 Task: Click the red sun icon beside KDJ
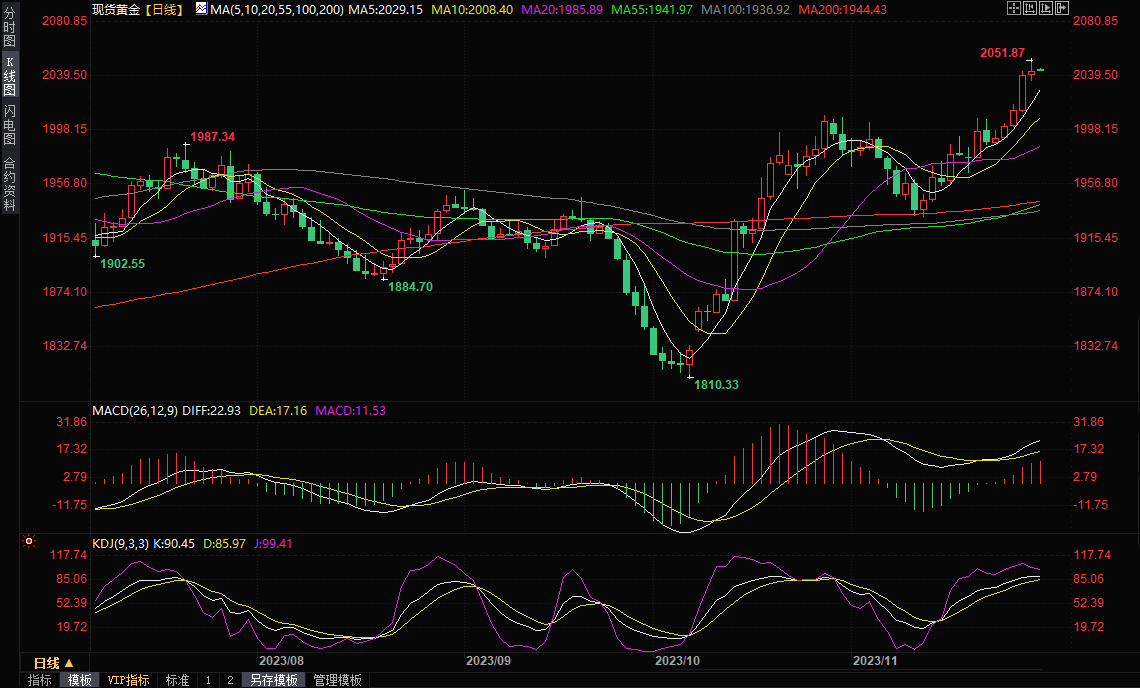click(29, 541)
